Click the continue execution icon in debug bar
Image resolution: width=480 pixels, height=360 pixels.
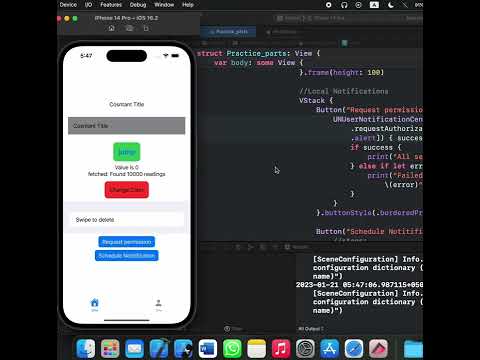pyautogui.click(x=250, y=247)
